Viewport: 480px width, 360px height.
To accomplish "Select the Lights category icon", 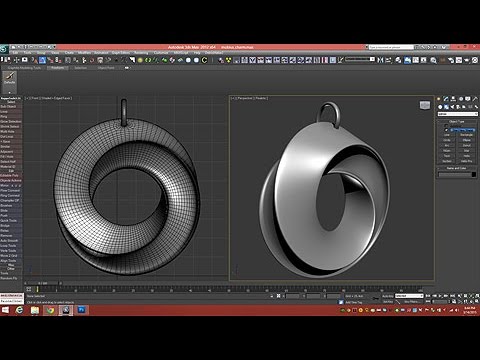I will [452, 107].
